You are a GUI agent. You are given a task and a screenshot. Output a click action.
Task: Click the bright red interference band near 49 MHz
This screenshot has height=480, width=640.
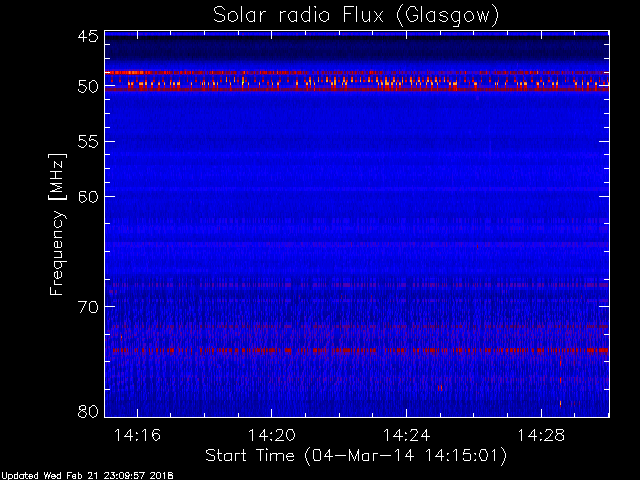coord(357,73)
